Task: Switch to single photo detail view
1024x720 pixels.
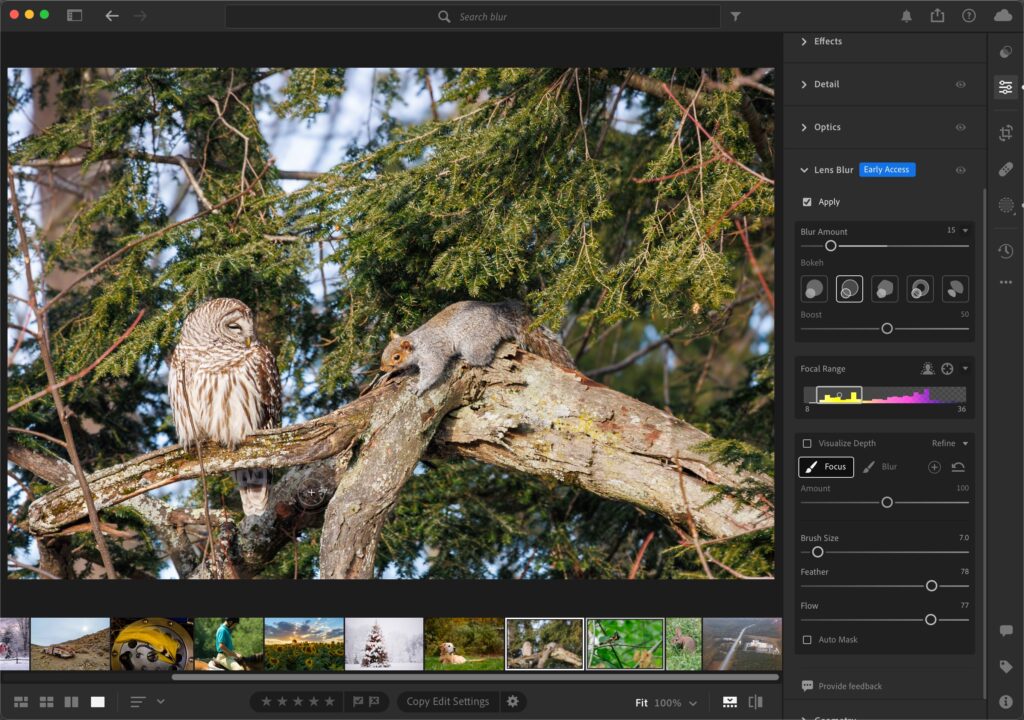Action: click(x=97, y=702)
